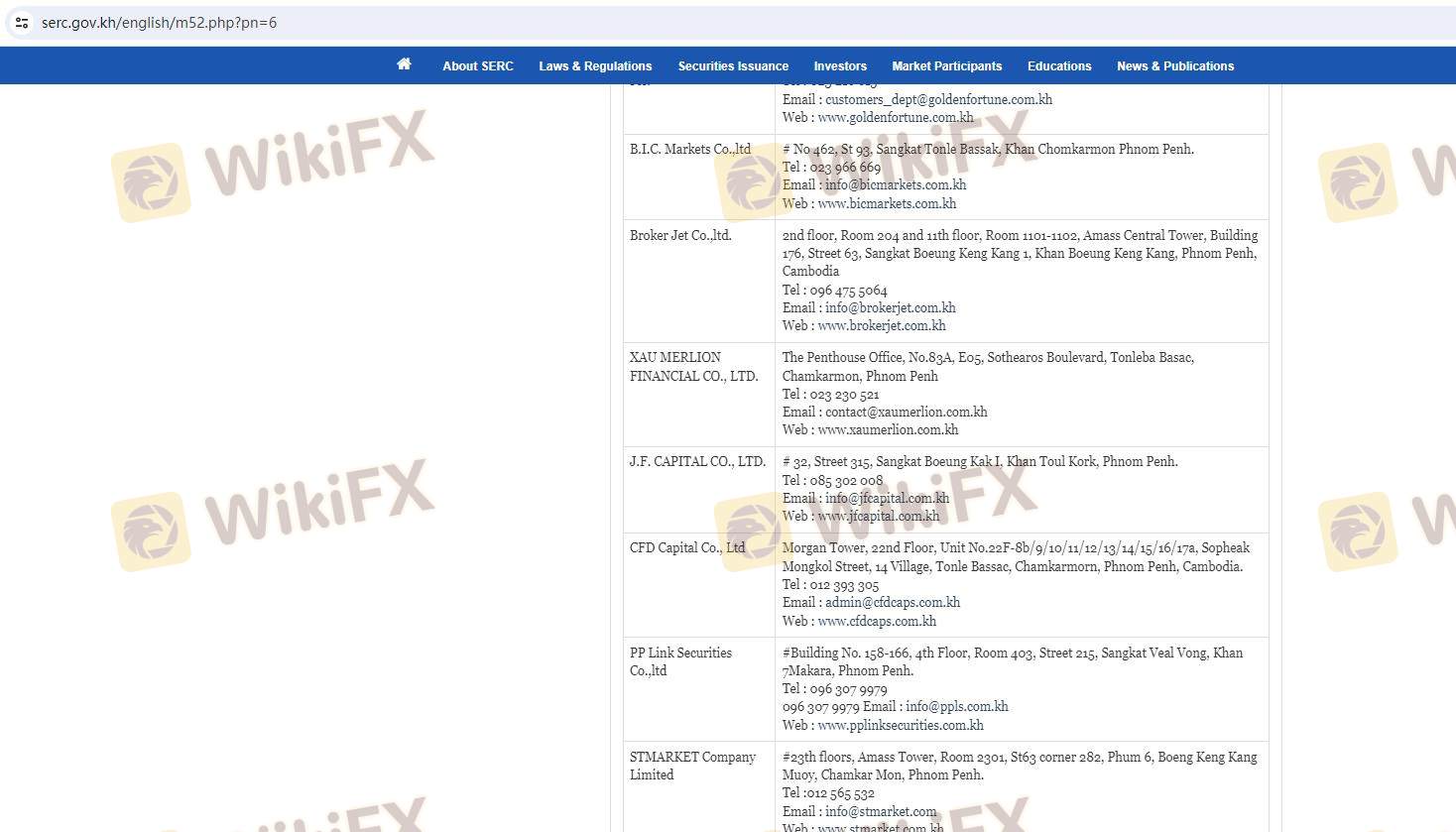The height and width of the screenshot is (832, 1456).
Task: Click the info@bicmarkets.com.kh email link
Action: (x=896, y=184)
